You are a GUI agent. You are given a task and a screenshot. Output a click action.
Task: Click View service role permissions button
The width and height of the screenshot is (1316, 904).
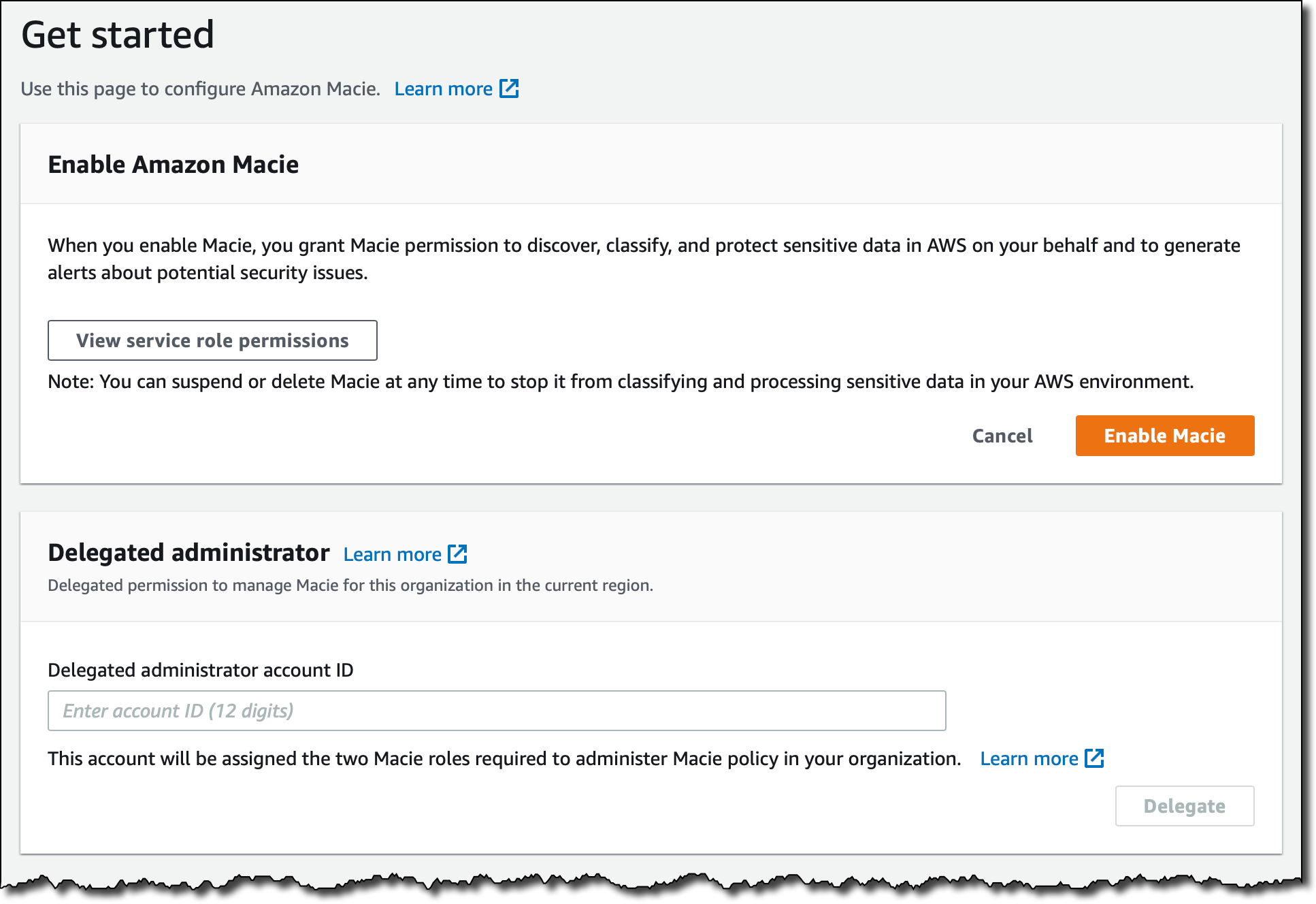point(212,340)
